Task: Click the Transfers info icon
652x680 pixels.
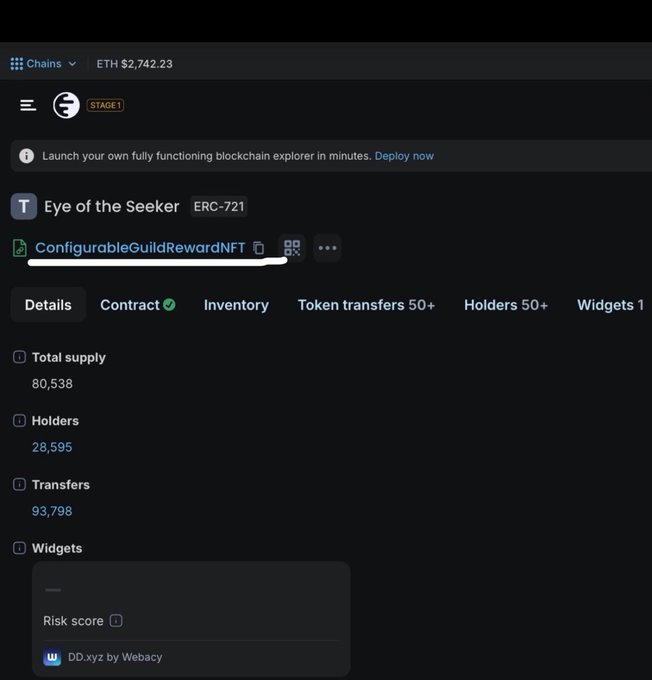Action: tap(20, 484)
